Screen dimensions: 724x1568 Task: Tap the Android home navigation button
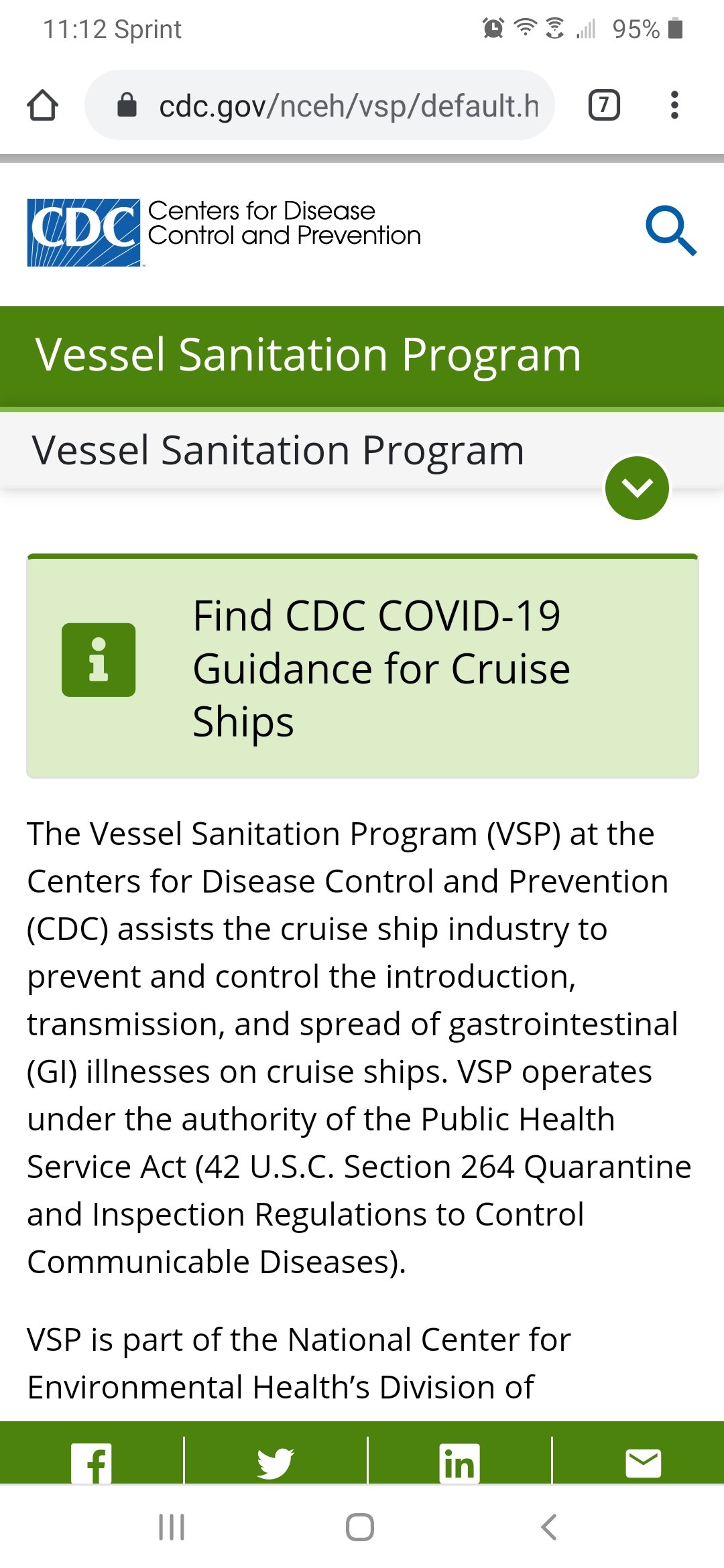coord(360,1527)
